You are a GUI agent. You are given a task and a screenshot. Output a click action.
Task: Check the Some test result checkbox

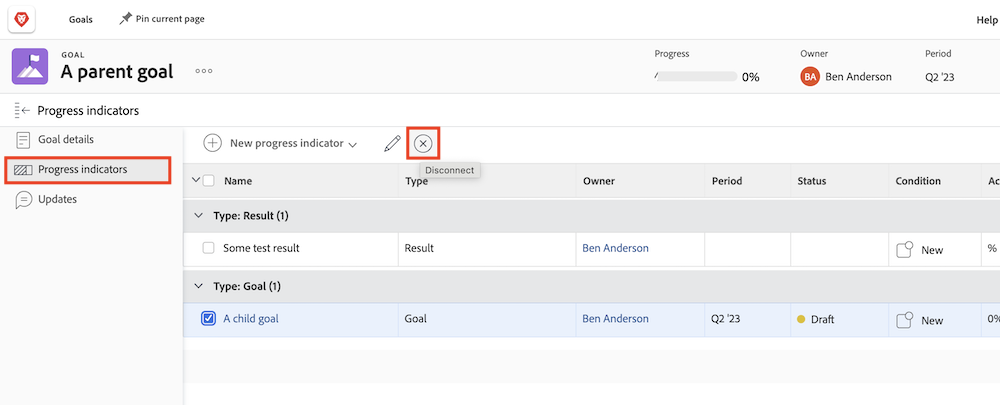point(209,248)
